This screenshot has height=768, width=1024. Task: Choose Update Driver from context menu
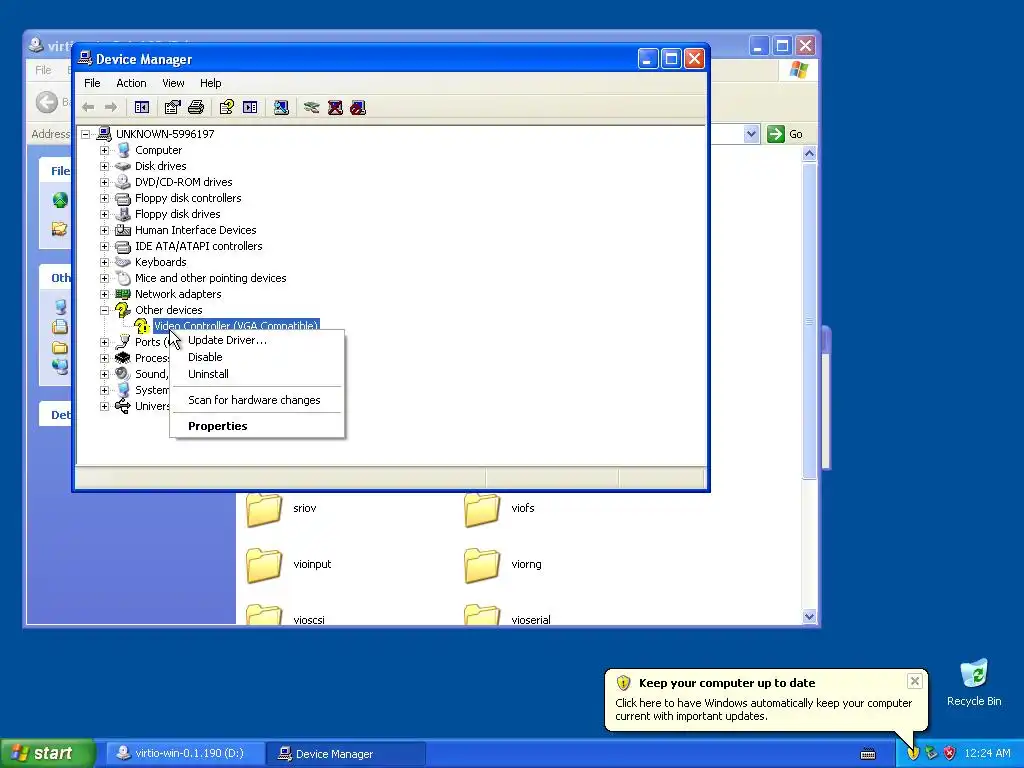click(x=256, y=340)
